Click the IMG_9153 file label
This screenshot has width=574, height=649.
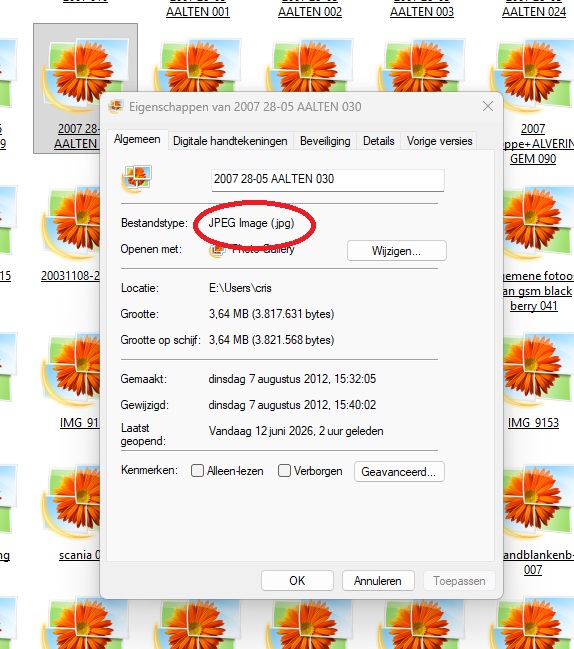(x=533, y=423)
